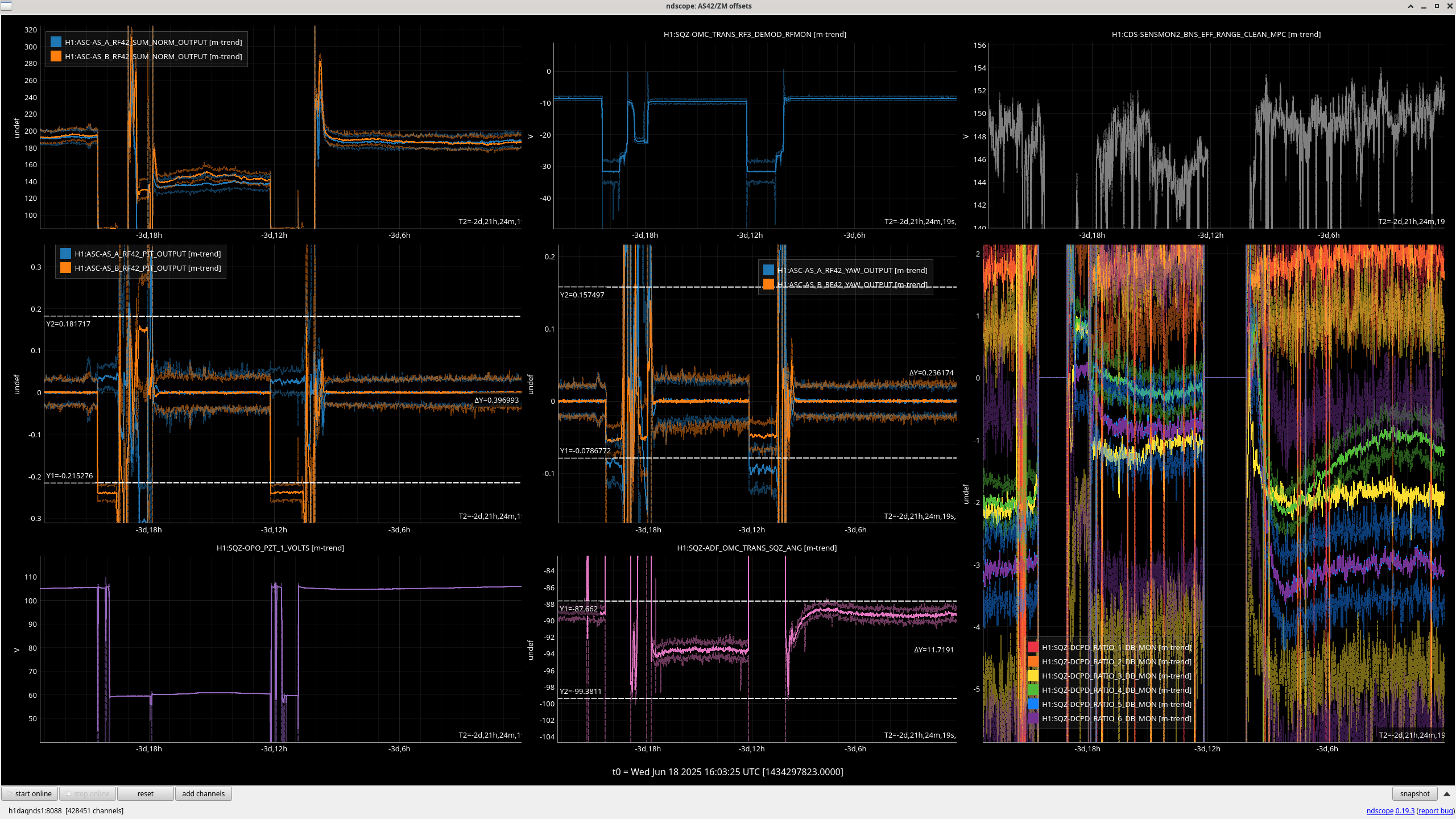This screenshot has height=819, width=1456.
Task: Click purple swatch for SQZ-DCPD_RATIO_6_DB_MON
Action: coord(1033,718)
